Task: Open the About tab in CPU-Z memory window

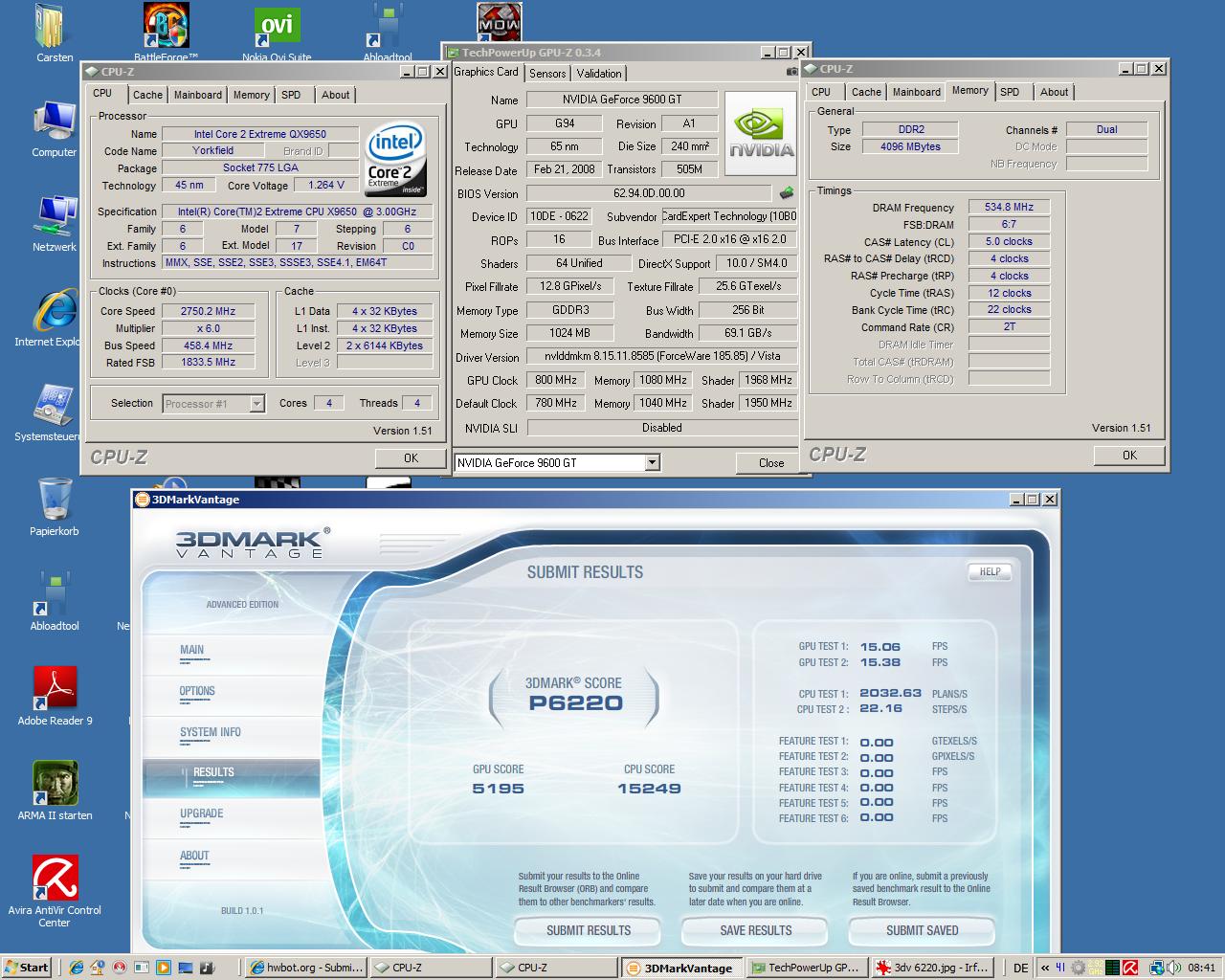Action: tap(1055, 92)
